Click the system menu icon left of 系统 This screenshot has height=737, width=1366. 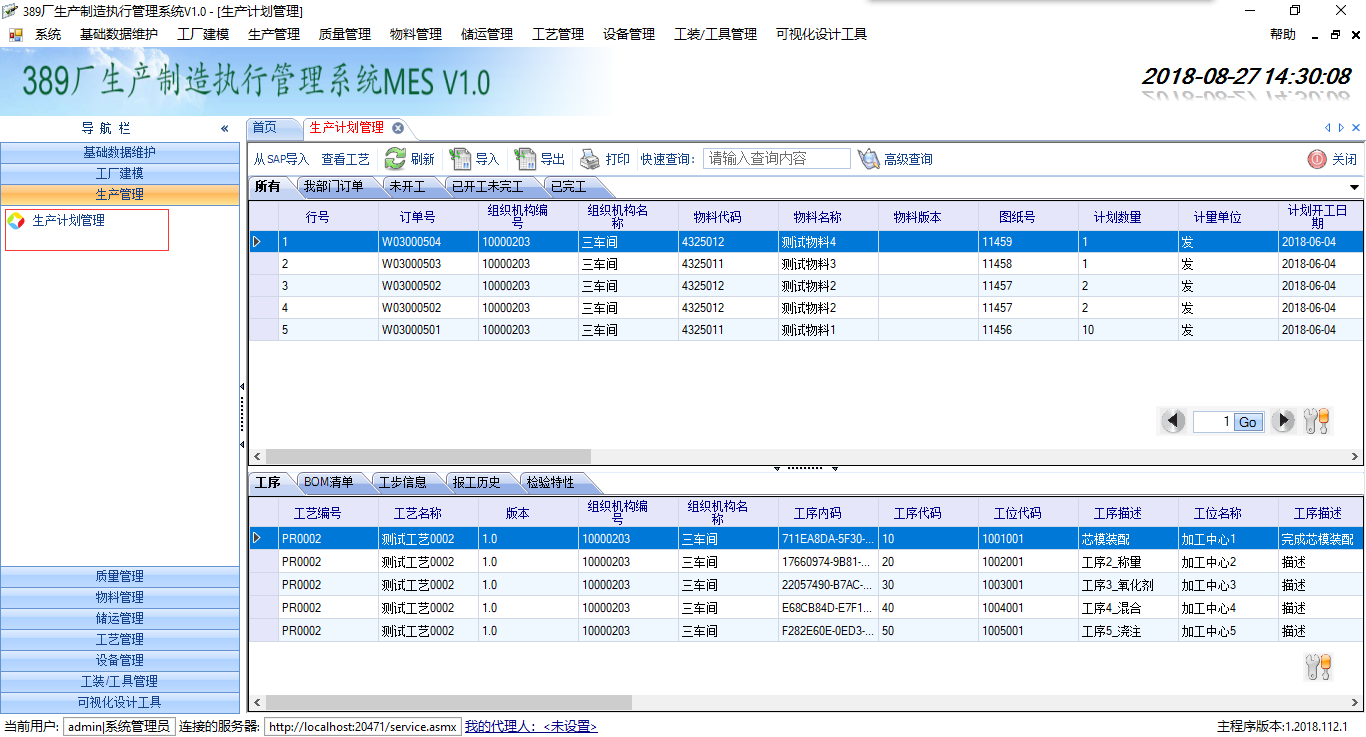point(15,34)
